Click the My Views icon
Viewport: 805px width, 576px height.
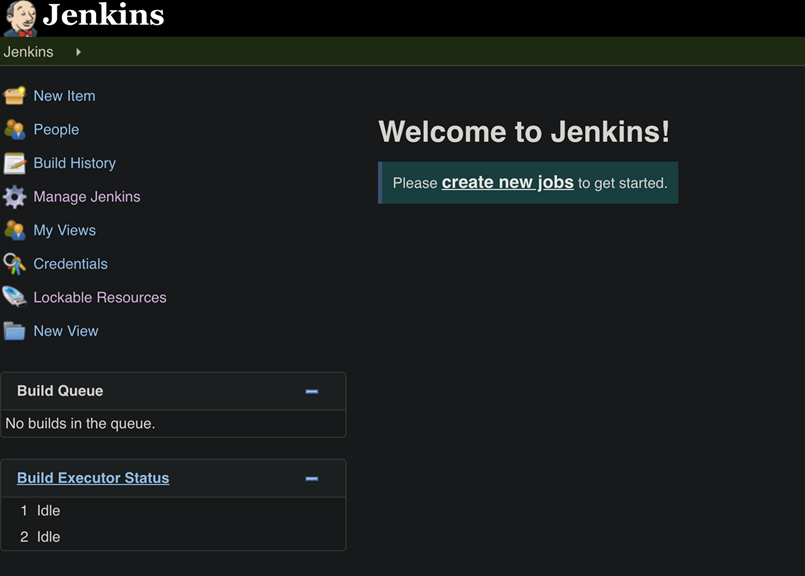pos(14,230)
